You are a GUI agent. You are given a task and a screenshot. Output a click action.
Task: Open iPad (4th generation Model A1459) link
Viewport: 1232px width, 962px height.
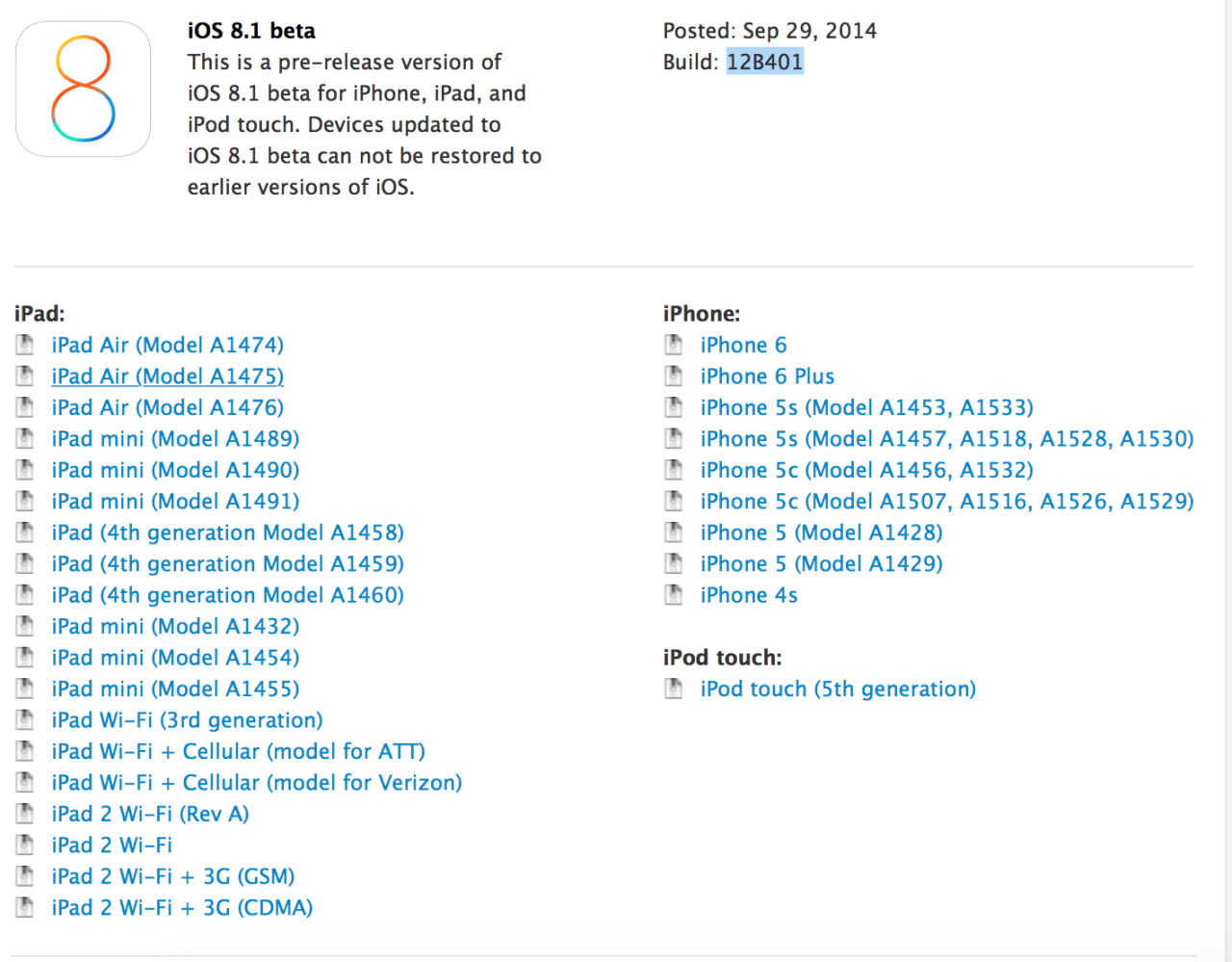pos(227,564)
